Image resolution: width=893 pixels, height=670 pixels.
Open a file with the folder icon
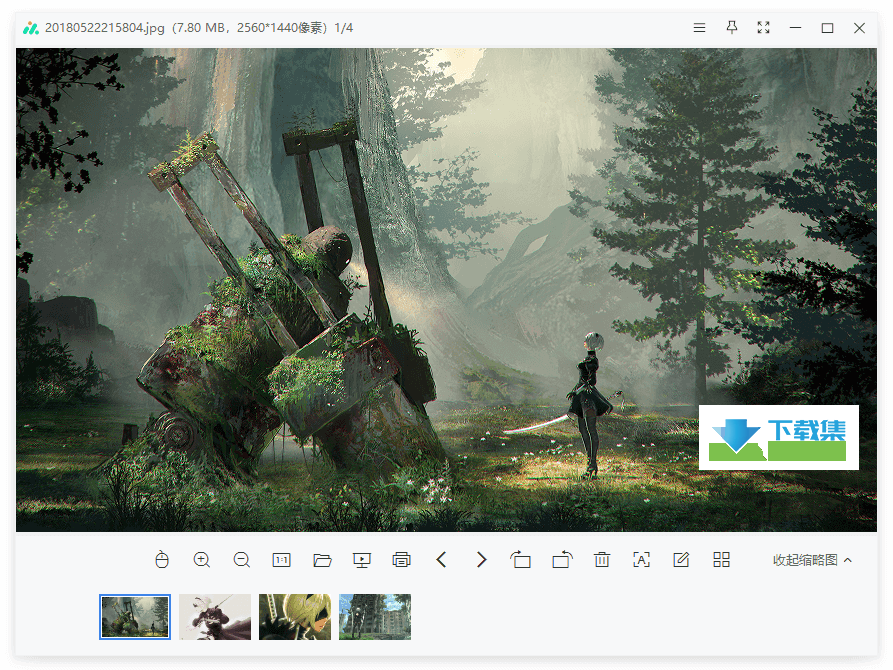pos(322,560)
